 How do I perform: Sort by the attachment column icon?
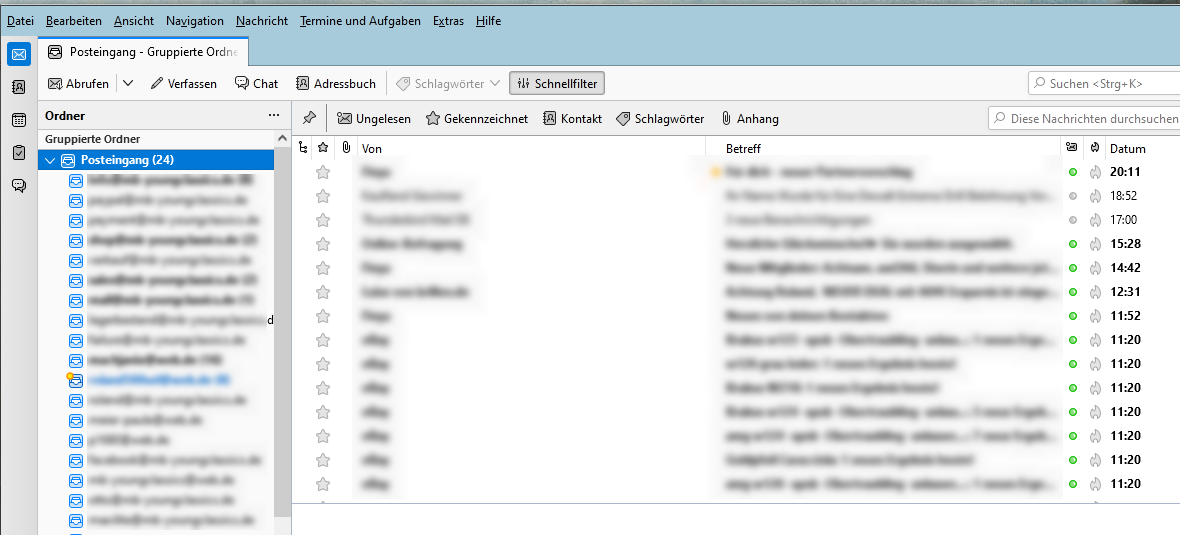pyautogui.click(x=345, y=148)
